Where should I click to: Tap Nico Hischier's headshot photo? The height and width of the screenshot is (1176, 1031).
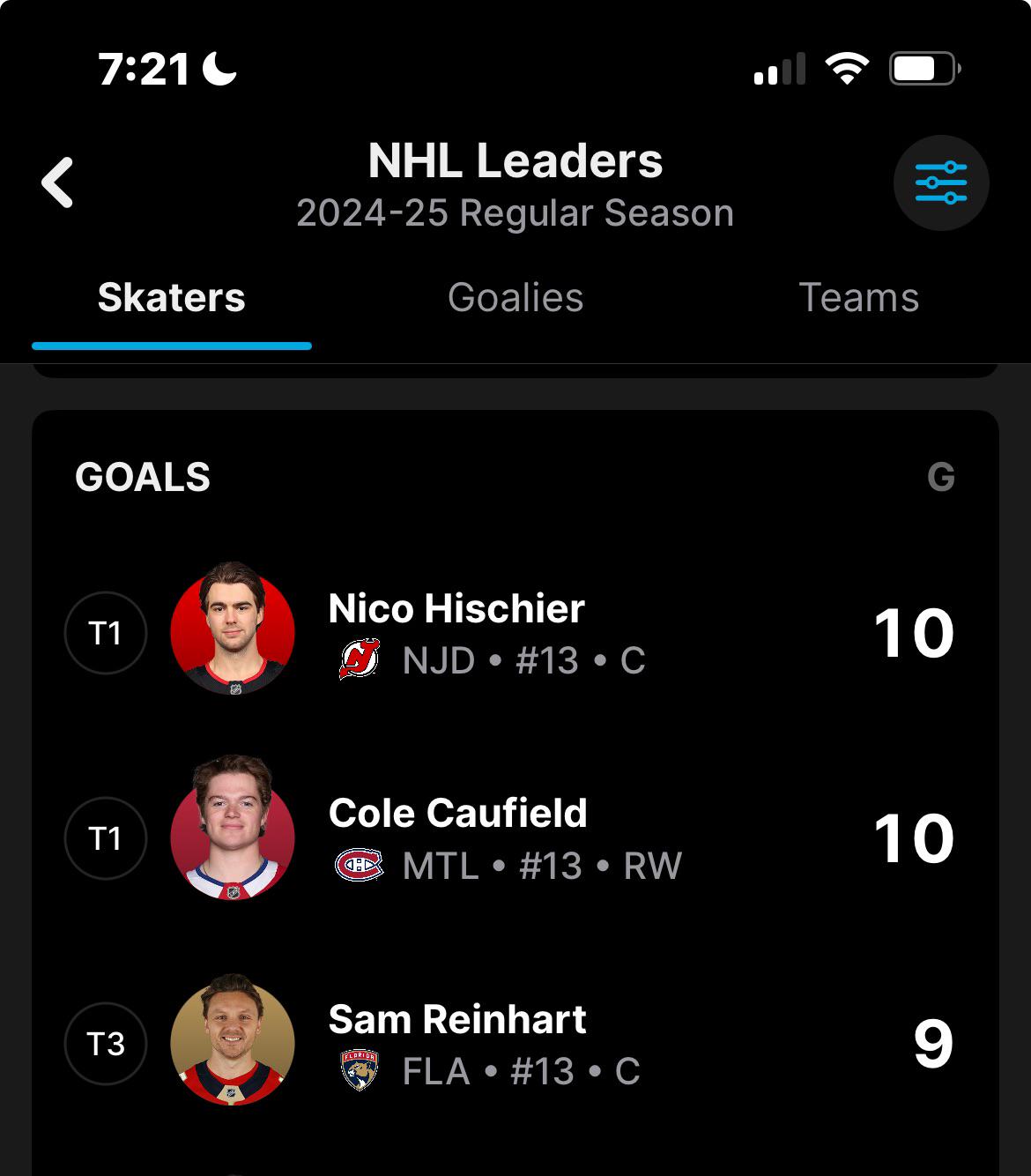233,629
